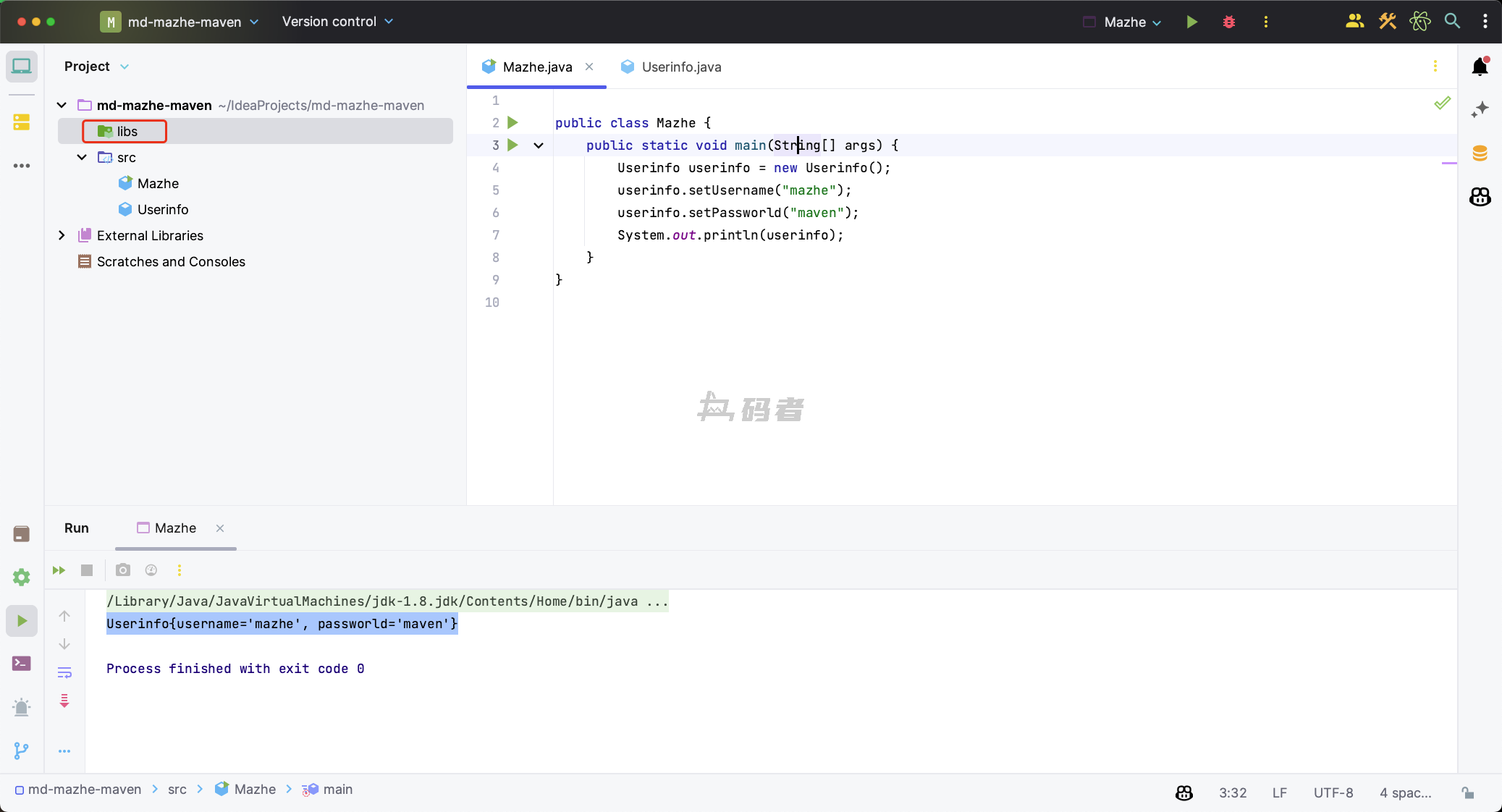Toggle soft-wrap in the Run console
The width and height of the screenshot is (1502, 812).
tap(64, 672)
